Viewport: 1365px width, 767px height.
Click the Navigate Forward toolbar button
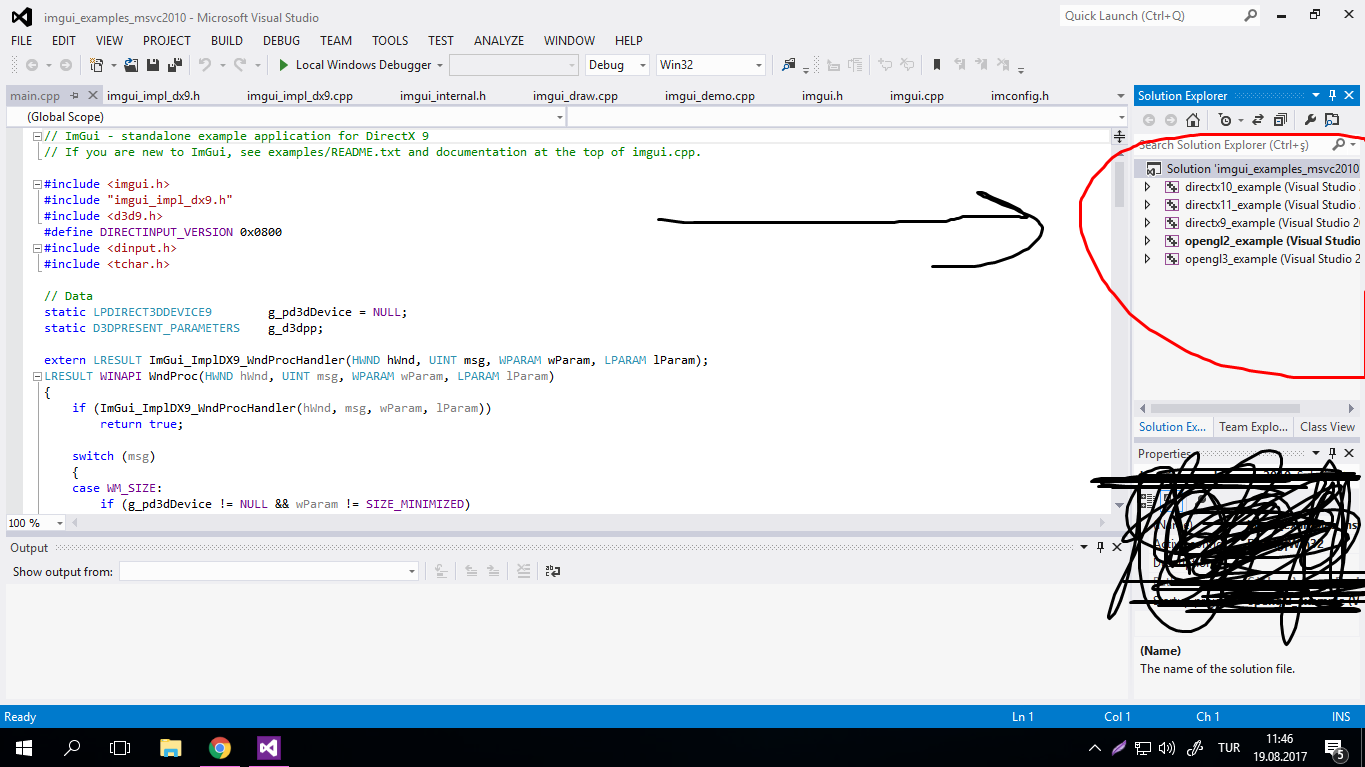[66, 65]
